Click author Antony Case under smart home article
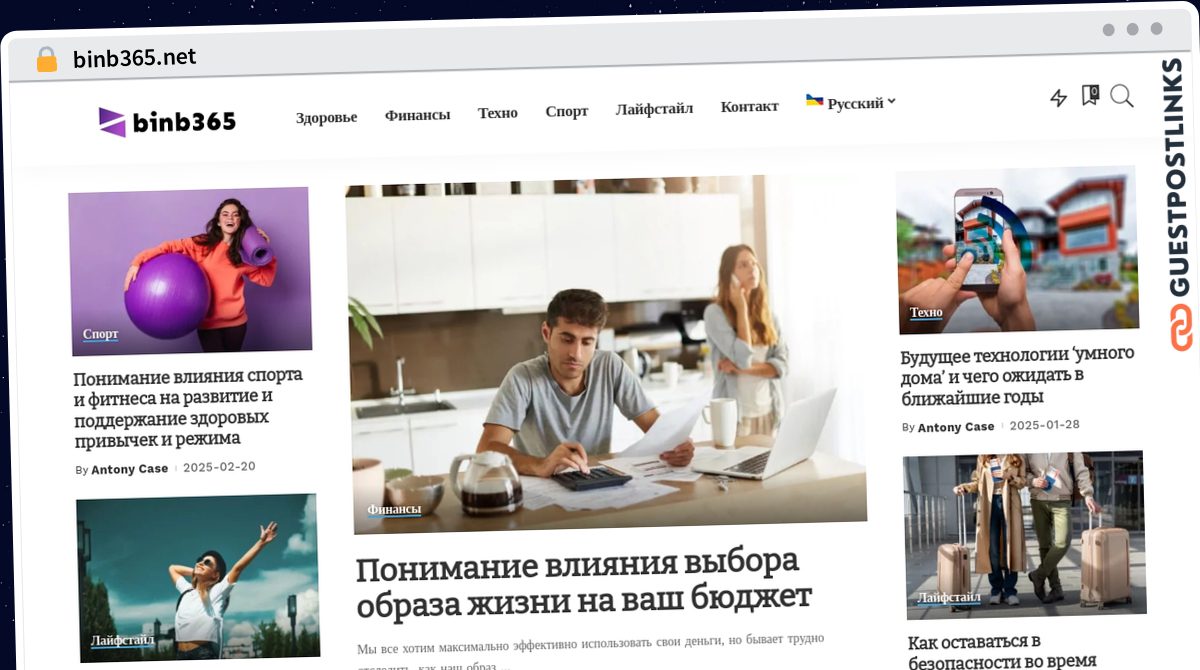Screen dimensions: 1200x670 click(956, 427)
